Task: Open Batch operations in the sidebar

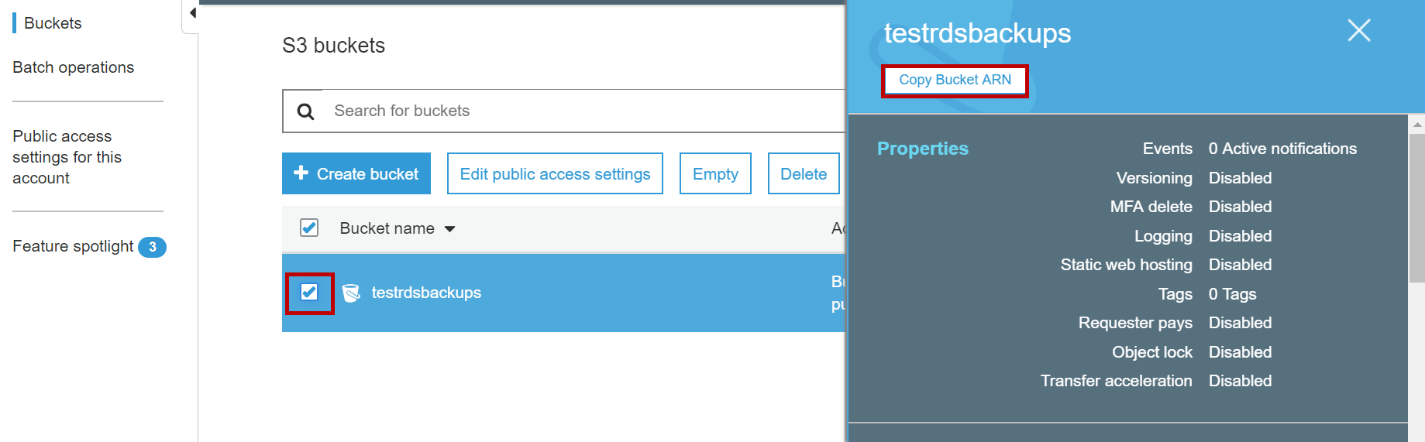Action: (x=73, y=68)
